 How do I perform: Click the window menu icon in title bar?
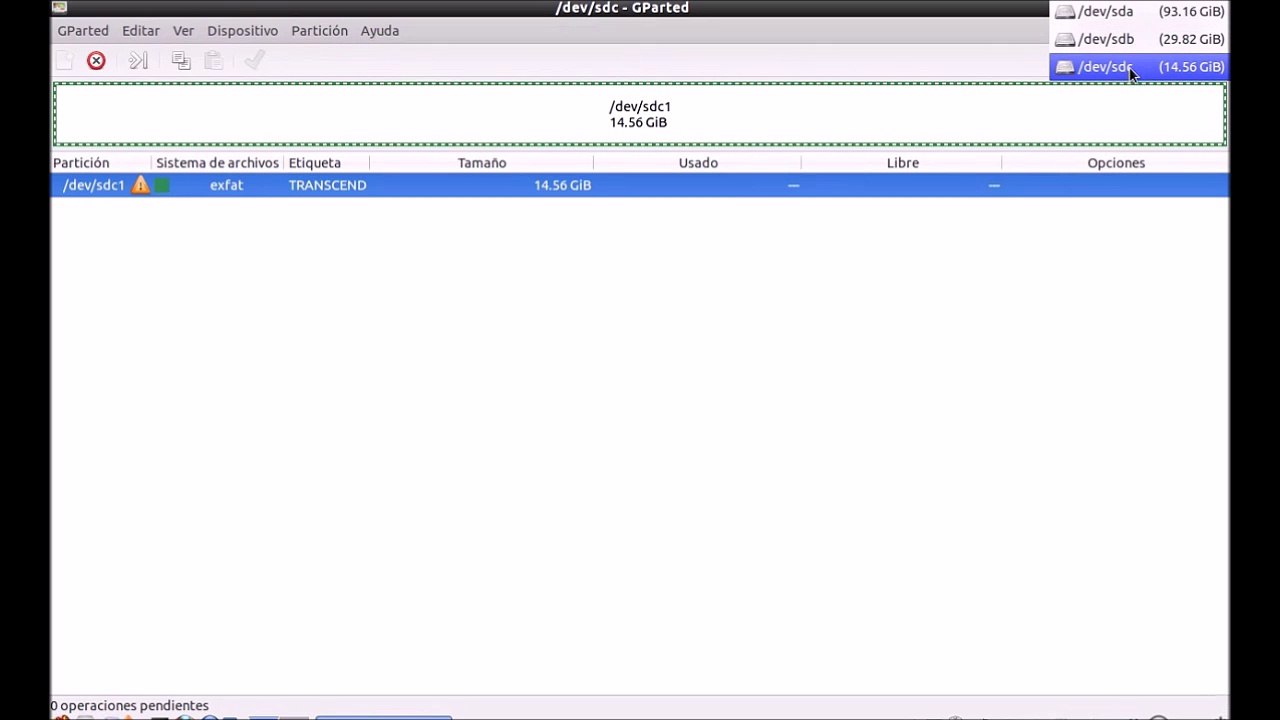point(60,8)
